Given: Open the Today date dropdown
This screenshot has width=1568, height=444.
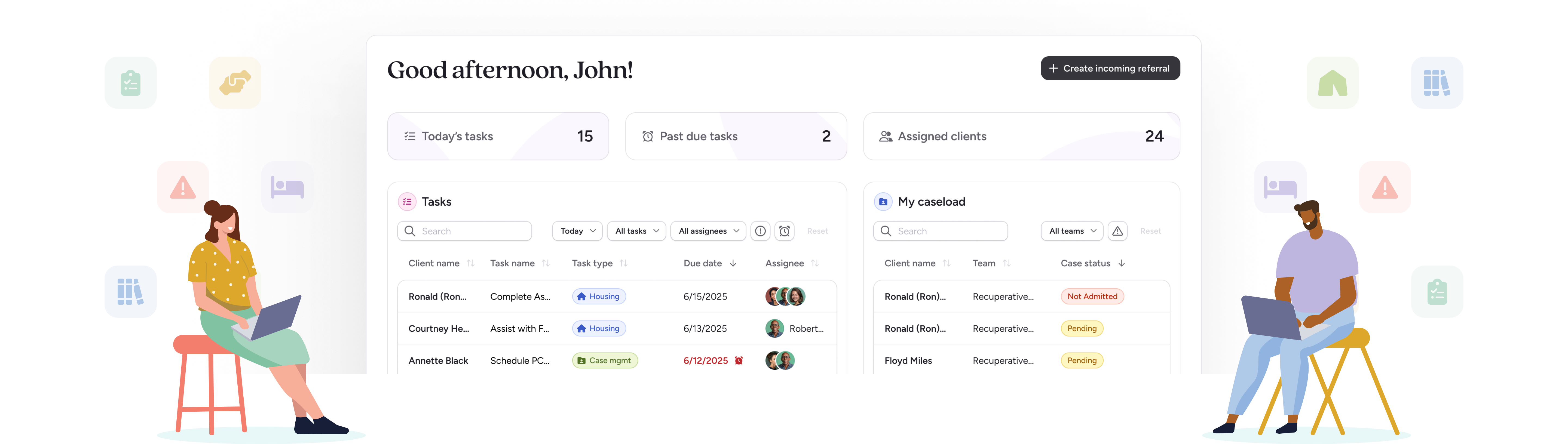Looking at the screenshot, I should click(x=577, y=231).
